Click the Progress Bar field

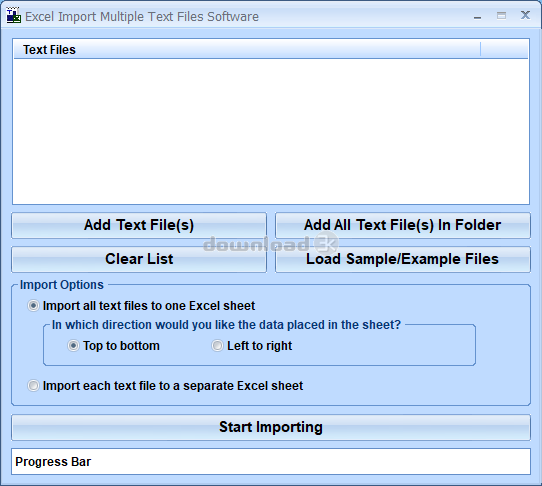click(271, 461)
